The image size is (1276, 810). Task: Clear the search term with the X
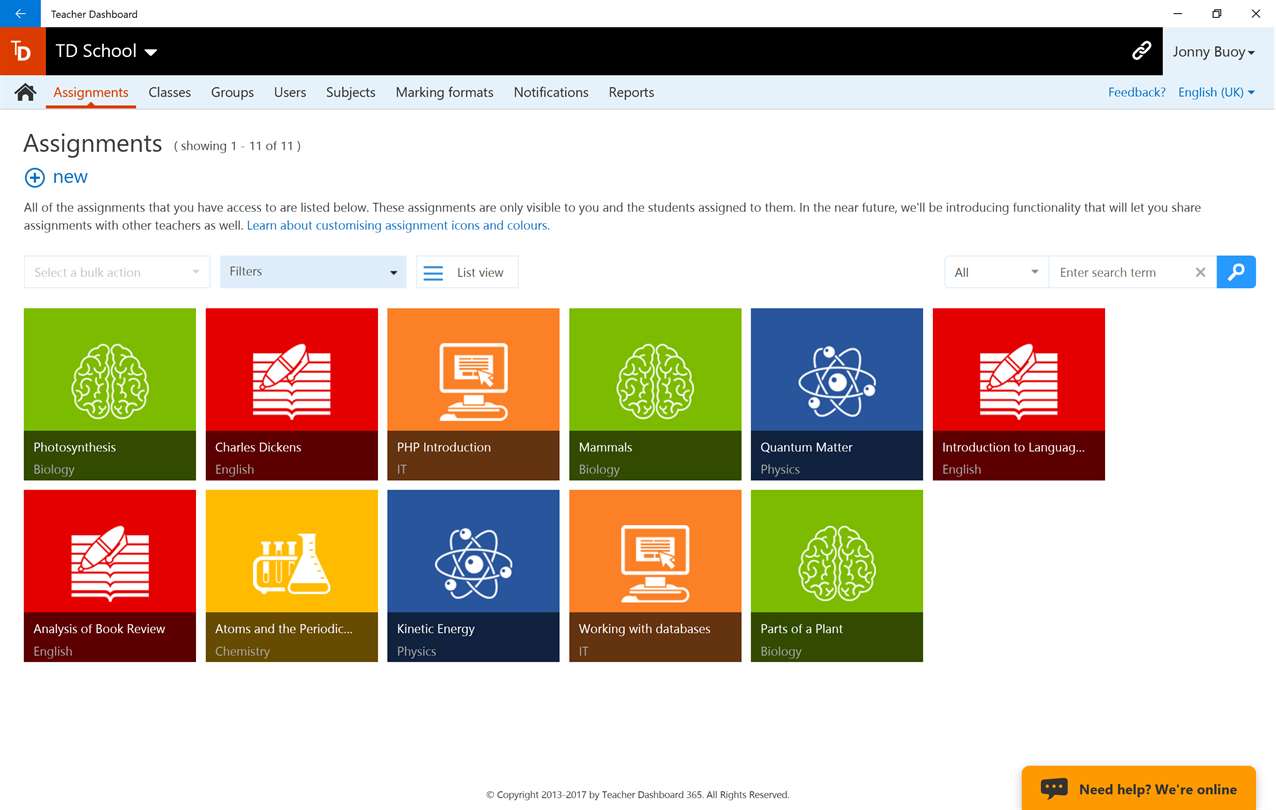pyautogui.click(x=1200, y=272)
